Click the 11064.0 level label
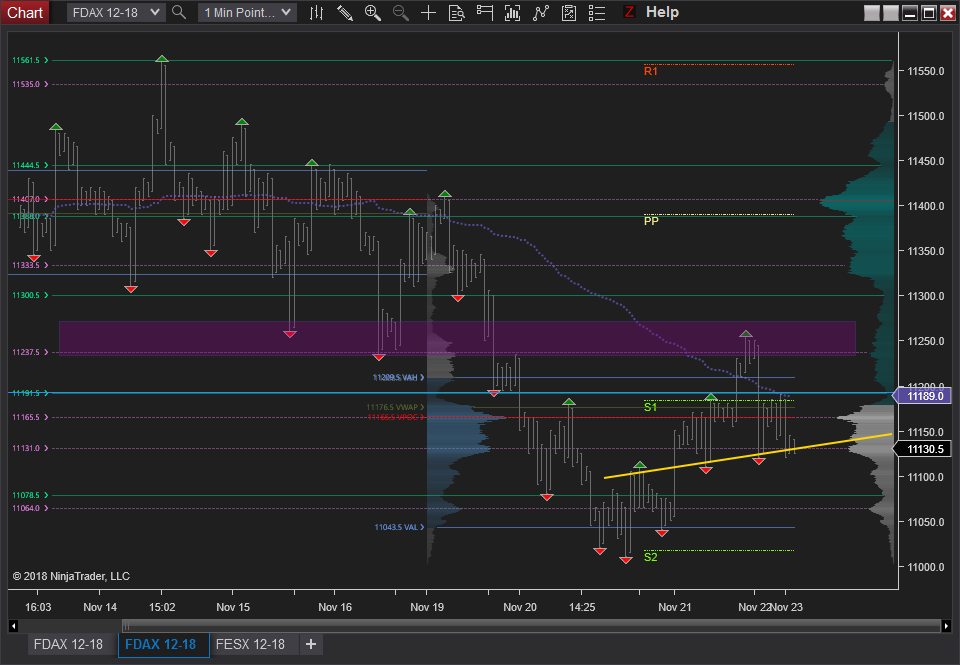 pos(26,508)
